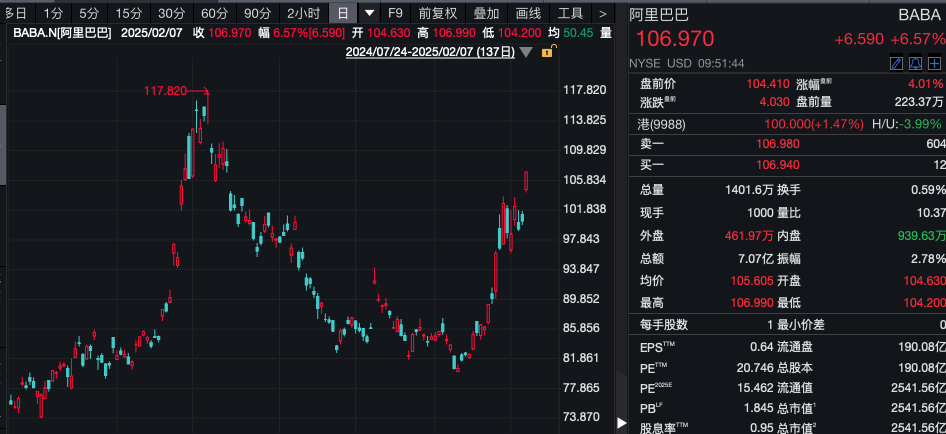This screenshot has height=434, width=946.
Task: Switch chart to 30分 period
Action: coord(171,13)
